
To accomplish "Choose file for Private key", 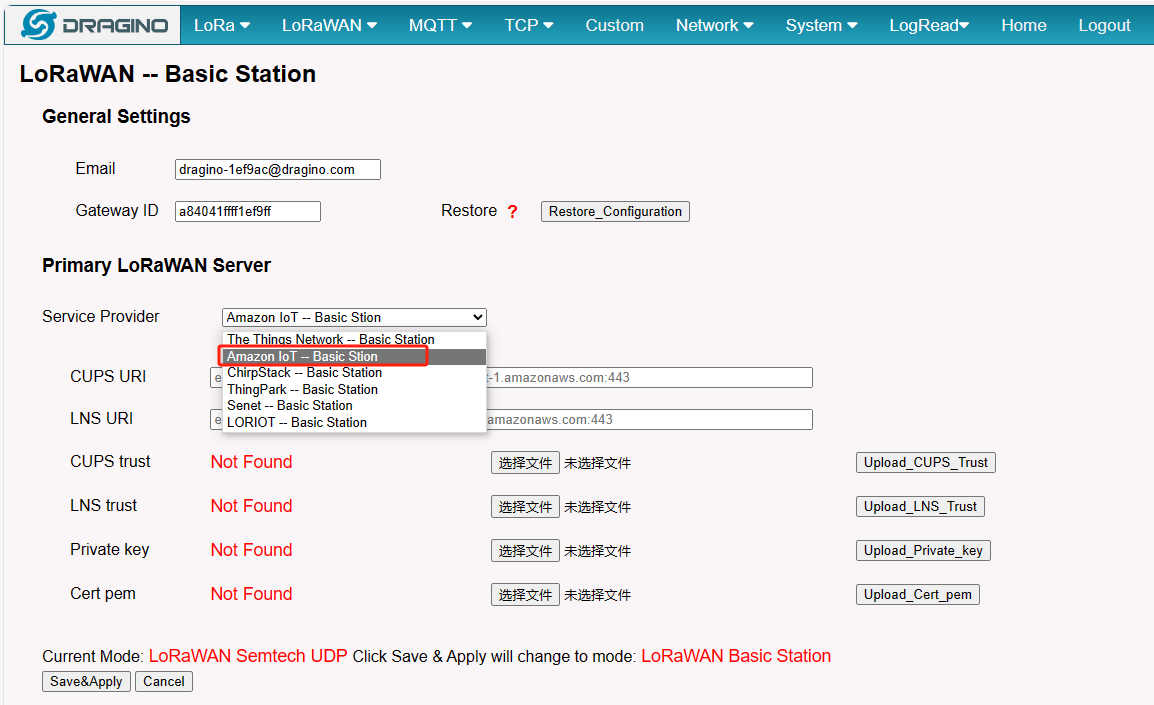I will tap(525, 551).
